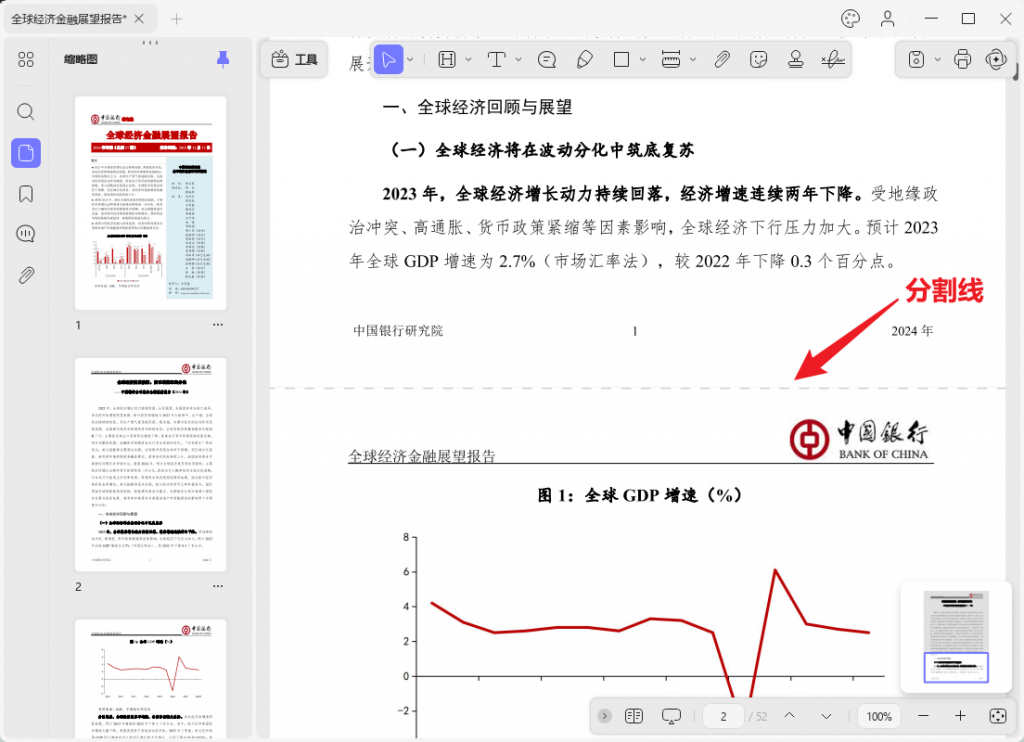Close the 全球经济金融展望报告 tab
The height and width of the screenshot is (742, 1024).
139,19
